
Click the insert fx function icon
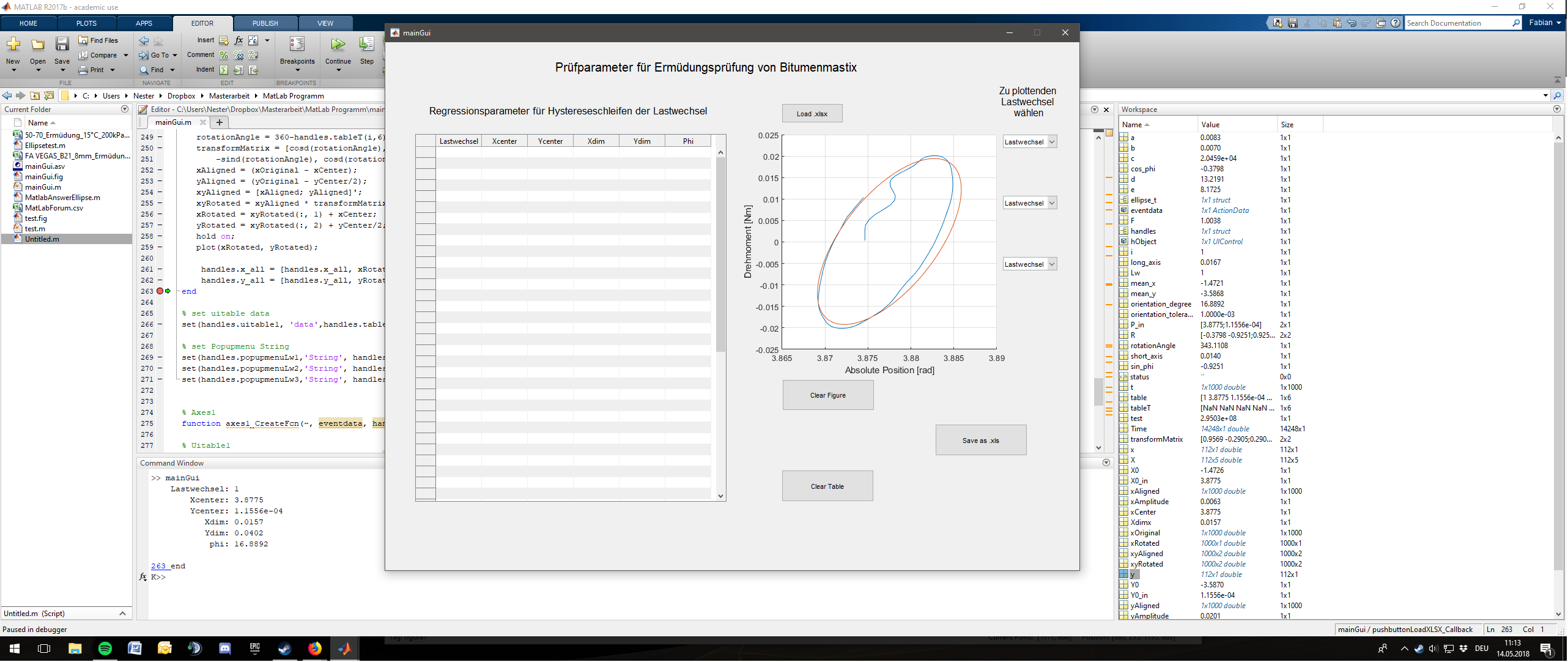(239, 40)
